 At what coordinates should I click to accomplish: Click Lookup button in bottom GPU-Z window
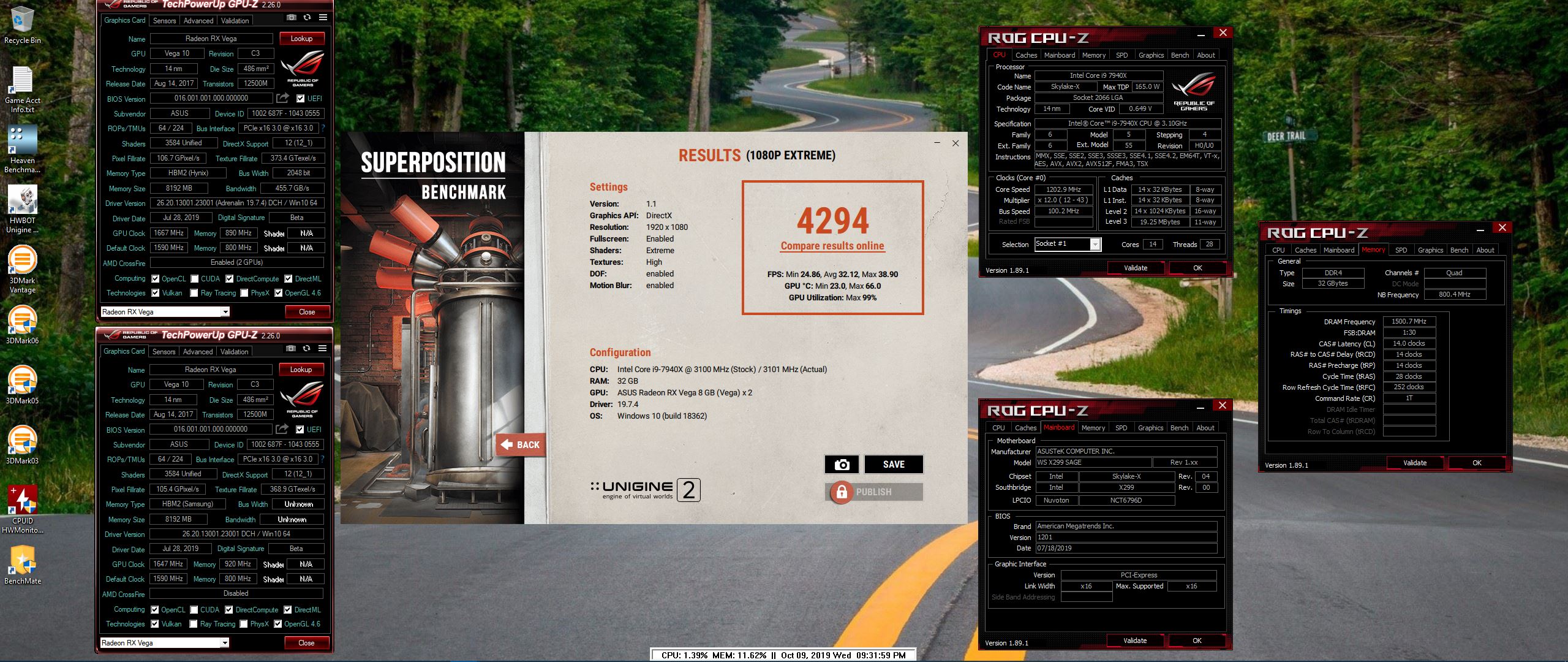coord(301,370)
